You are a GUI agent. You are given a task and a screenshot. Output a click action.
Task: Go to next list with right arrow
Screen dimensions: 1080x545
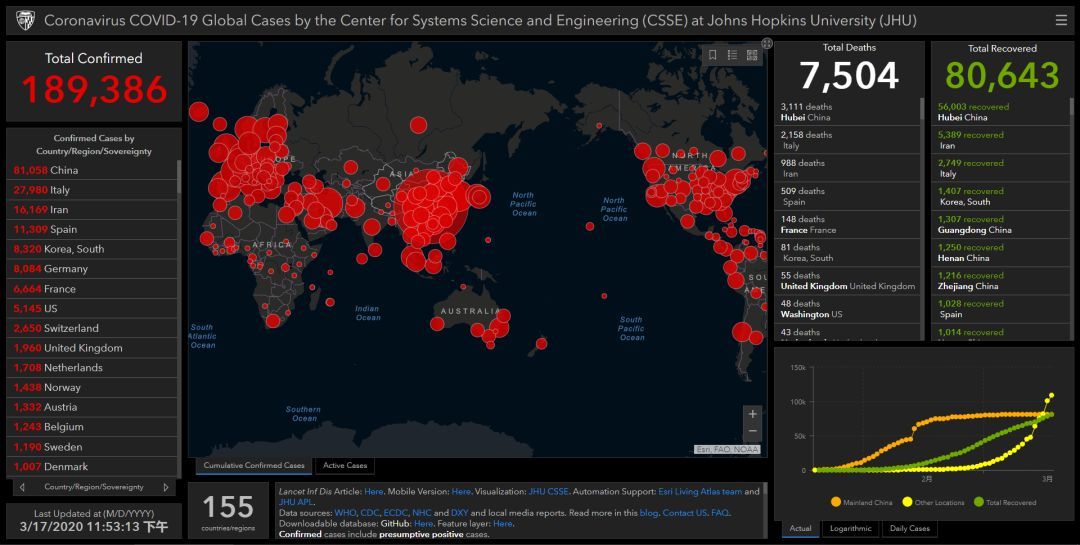pos(165,487)
